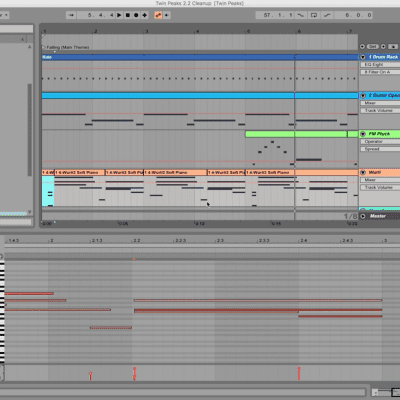Open the Wurli track Mixer chooser
The image size is (400, 400).
click(x=380, y=180)
